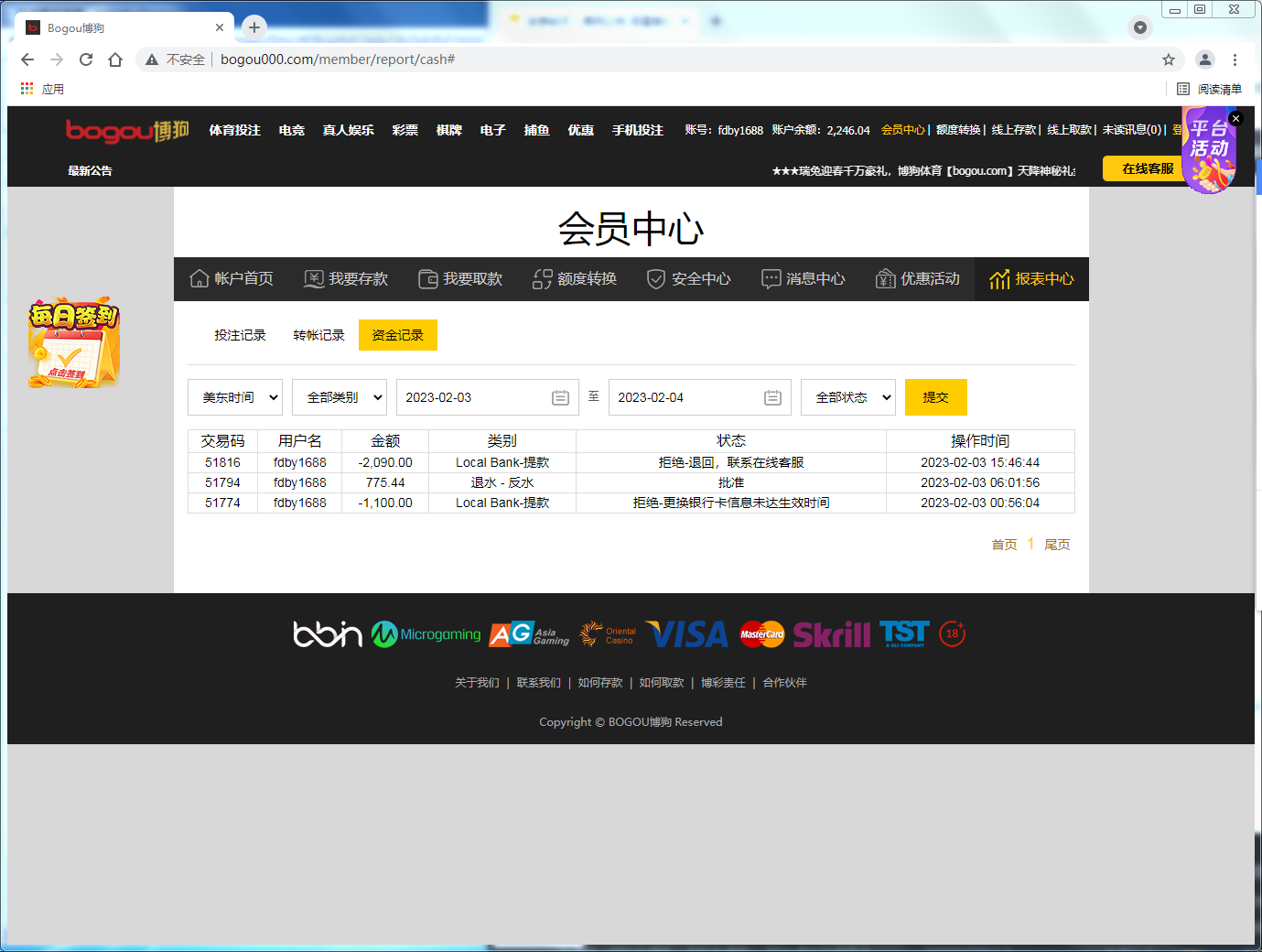Reload the page using the refresh icon
1262x952 pixels.
click(x=86, y=59)
